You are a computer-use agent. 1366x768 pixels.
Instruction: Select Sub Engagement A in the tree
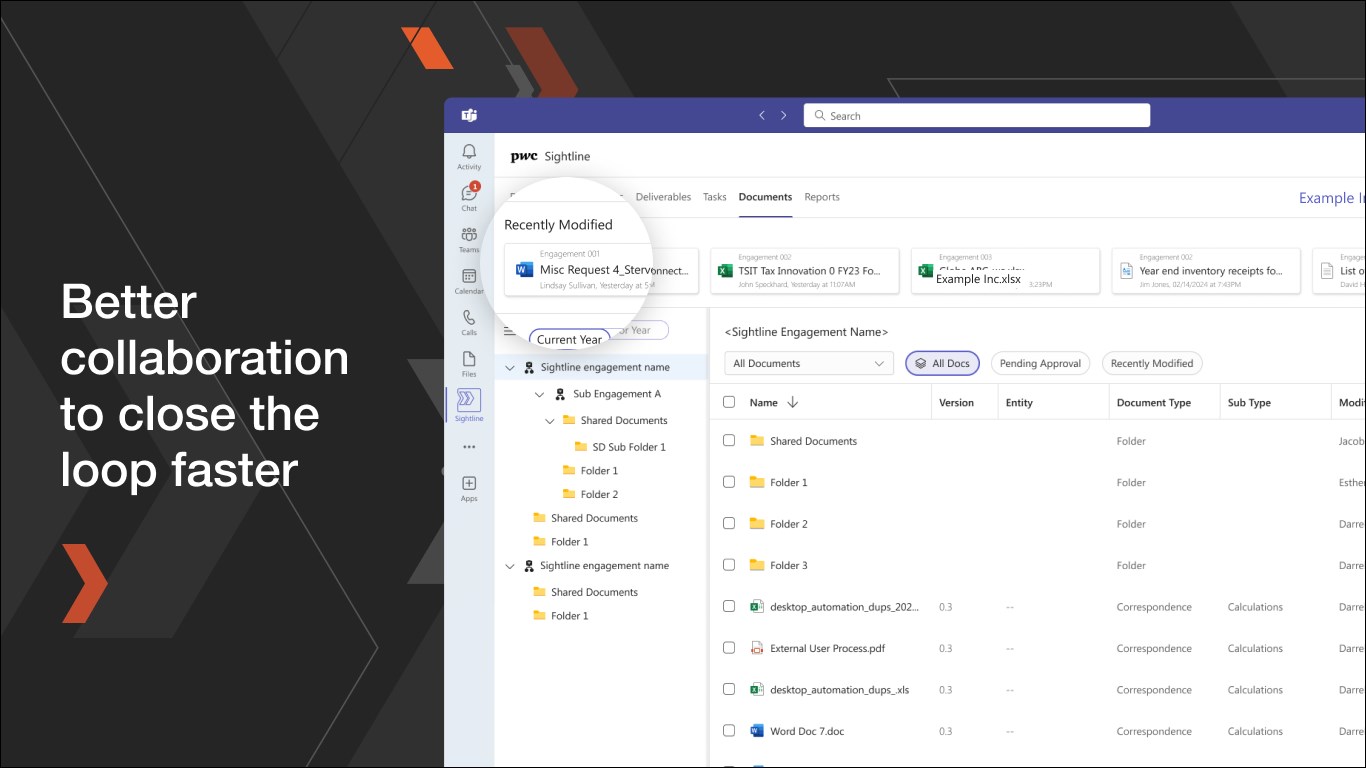coord(617,394)
